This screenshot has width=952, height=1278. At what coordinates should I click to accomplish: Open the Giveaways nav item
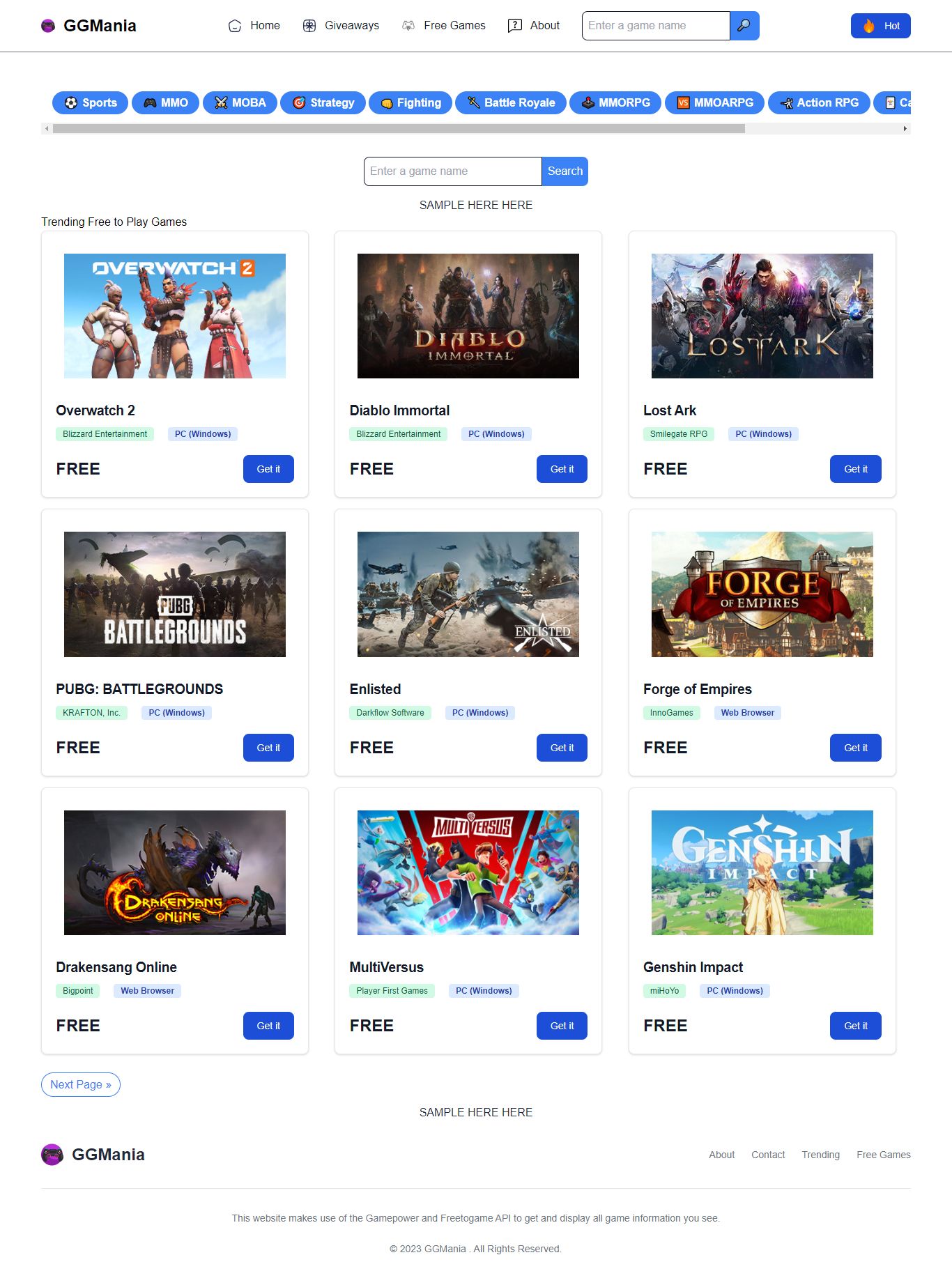[x=341, y=26]
